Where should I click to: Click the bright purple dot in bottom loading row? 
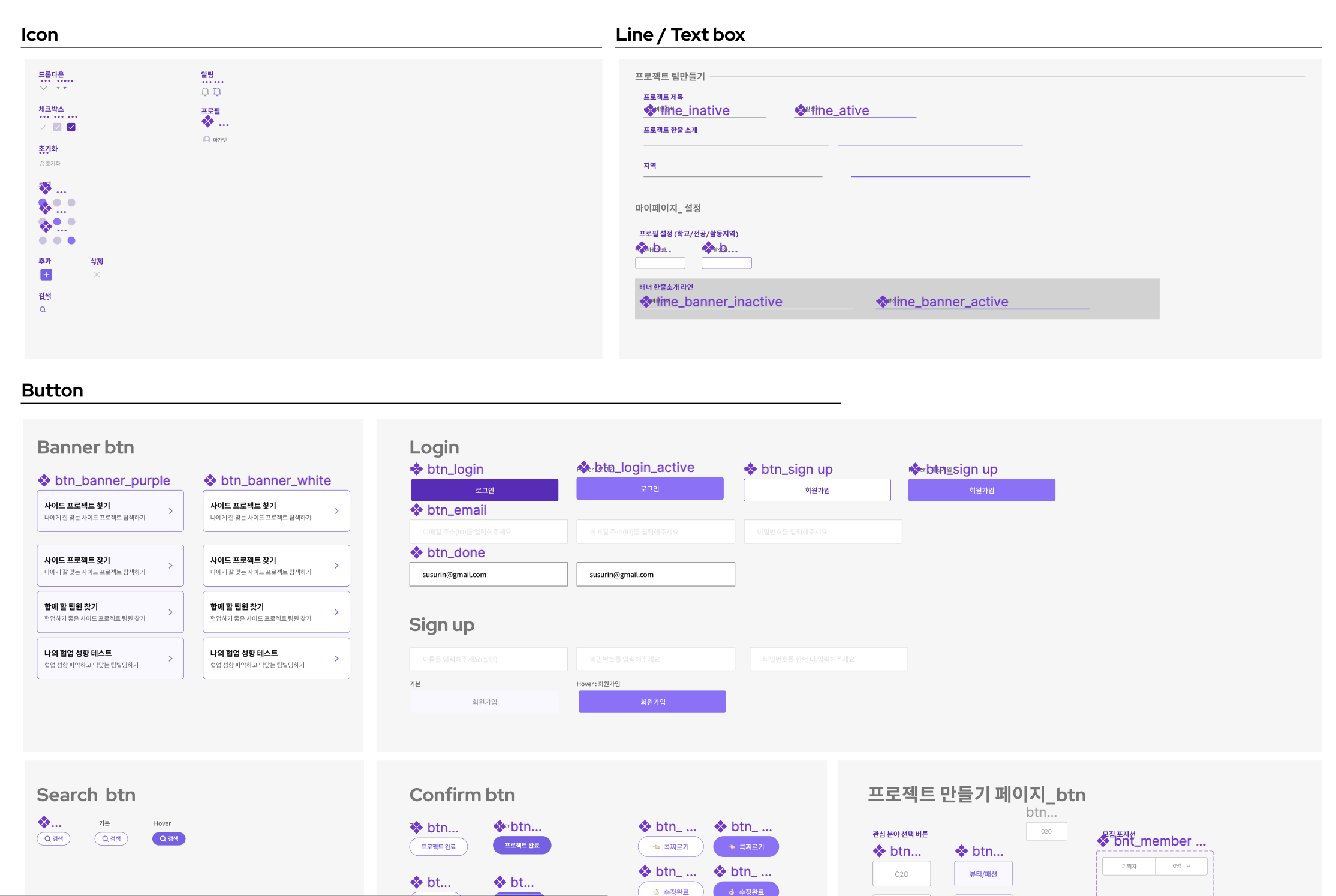[71, 240]
